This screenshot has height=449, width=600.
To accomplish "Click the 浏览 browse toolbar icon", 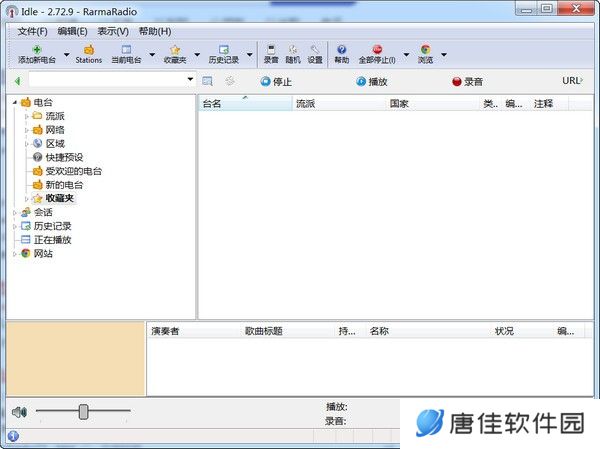I will 425,49.
